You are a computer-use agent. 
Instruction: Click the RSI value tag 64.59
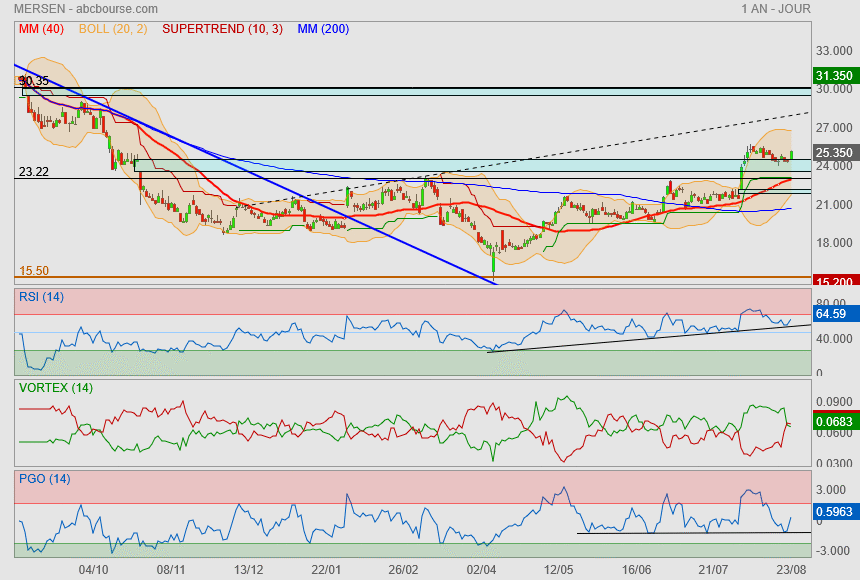(x=831, y=314)
